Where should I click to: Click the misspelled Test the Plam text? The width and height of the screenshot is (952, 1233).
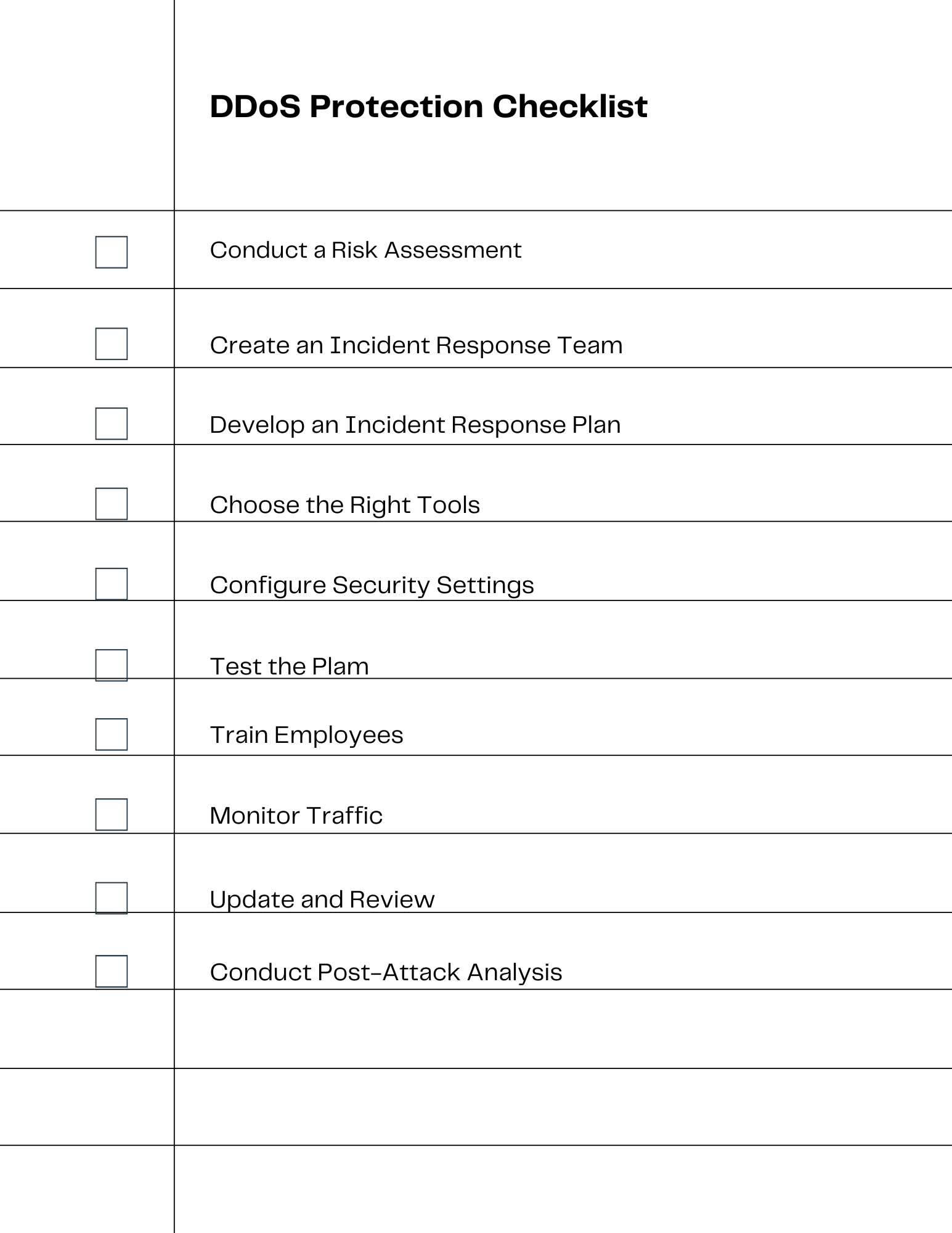click(289, 666)
